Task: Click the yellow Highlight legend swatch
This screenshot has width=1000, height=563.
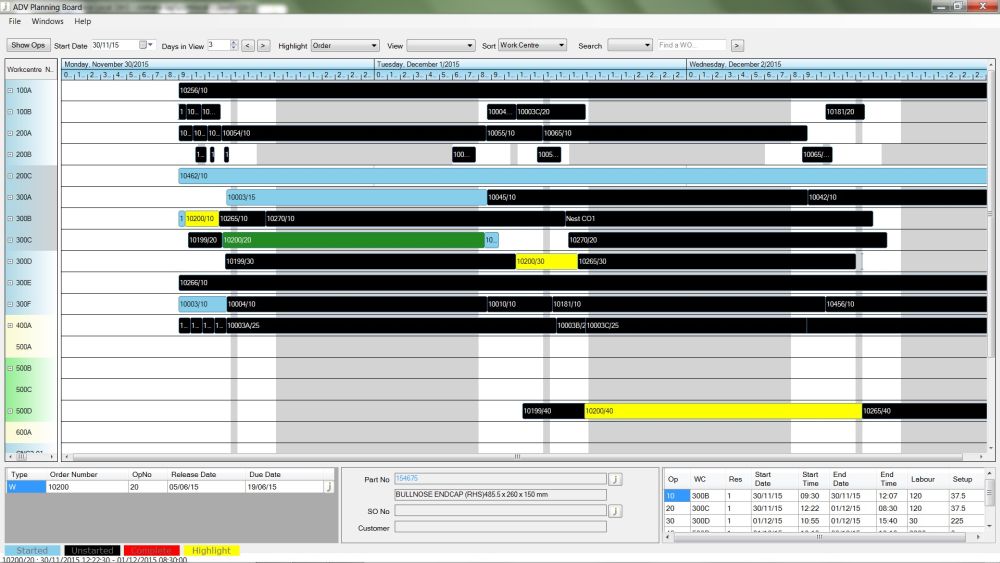Action: pos(211,550)
